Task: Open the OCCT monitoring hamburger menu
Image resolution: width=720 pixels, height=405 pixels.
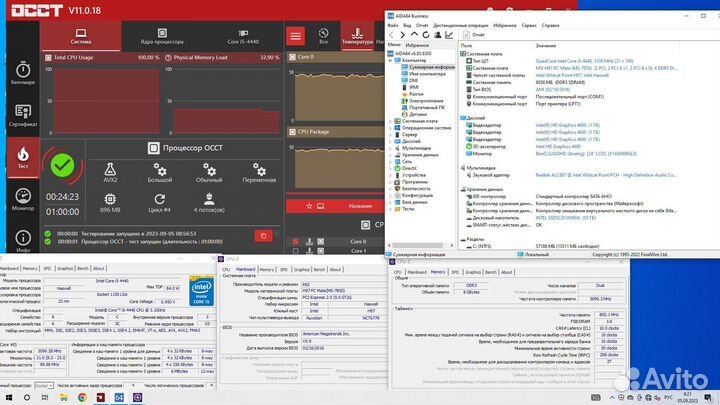Action: [295, 36]
